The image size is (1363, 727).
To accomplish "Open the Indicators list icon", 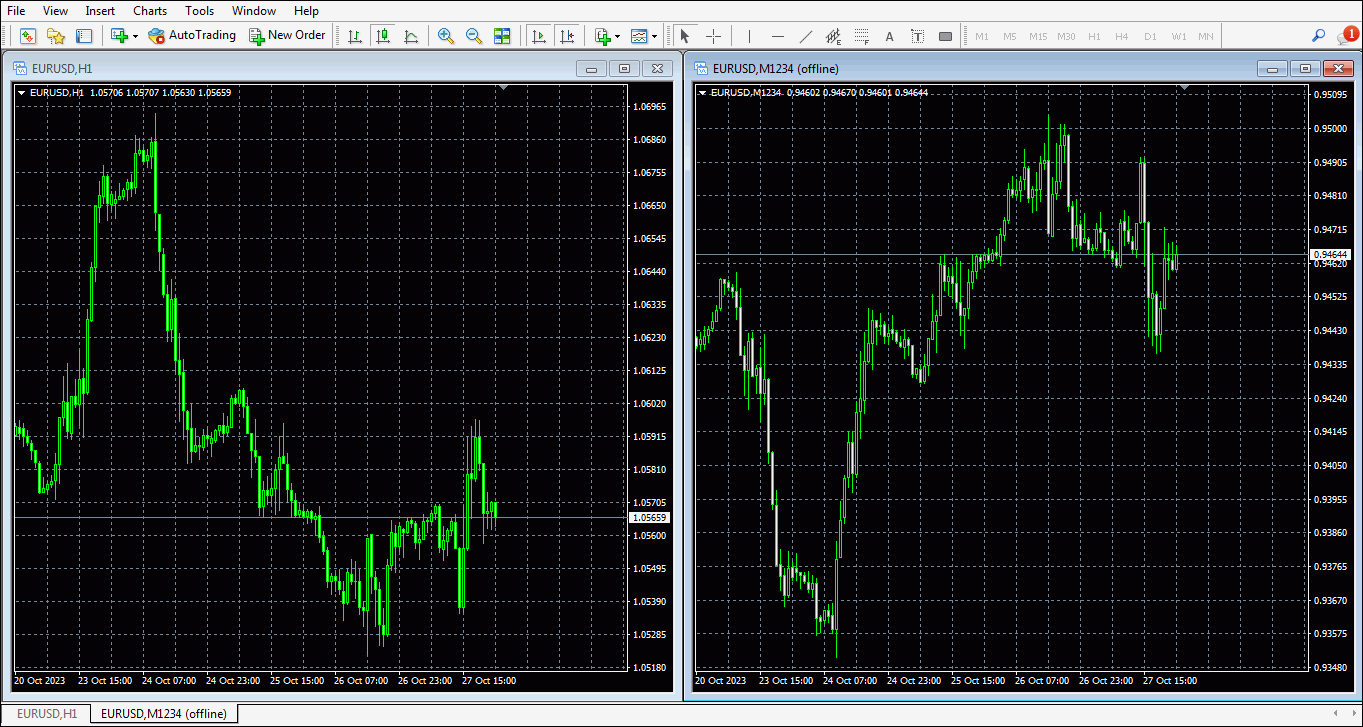I will [x=602, y=36].
